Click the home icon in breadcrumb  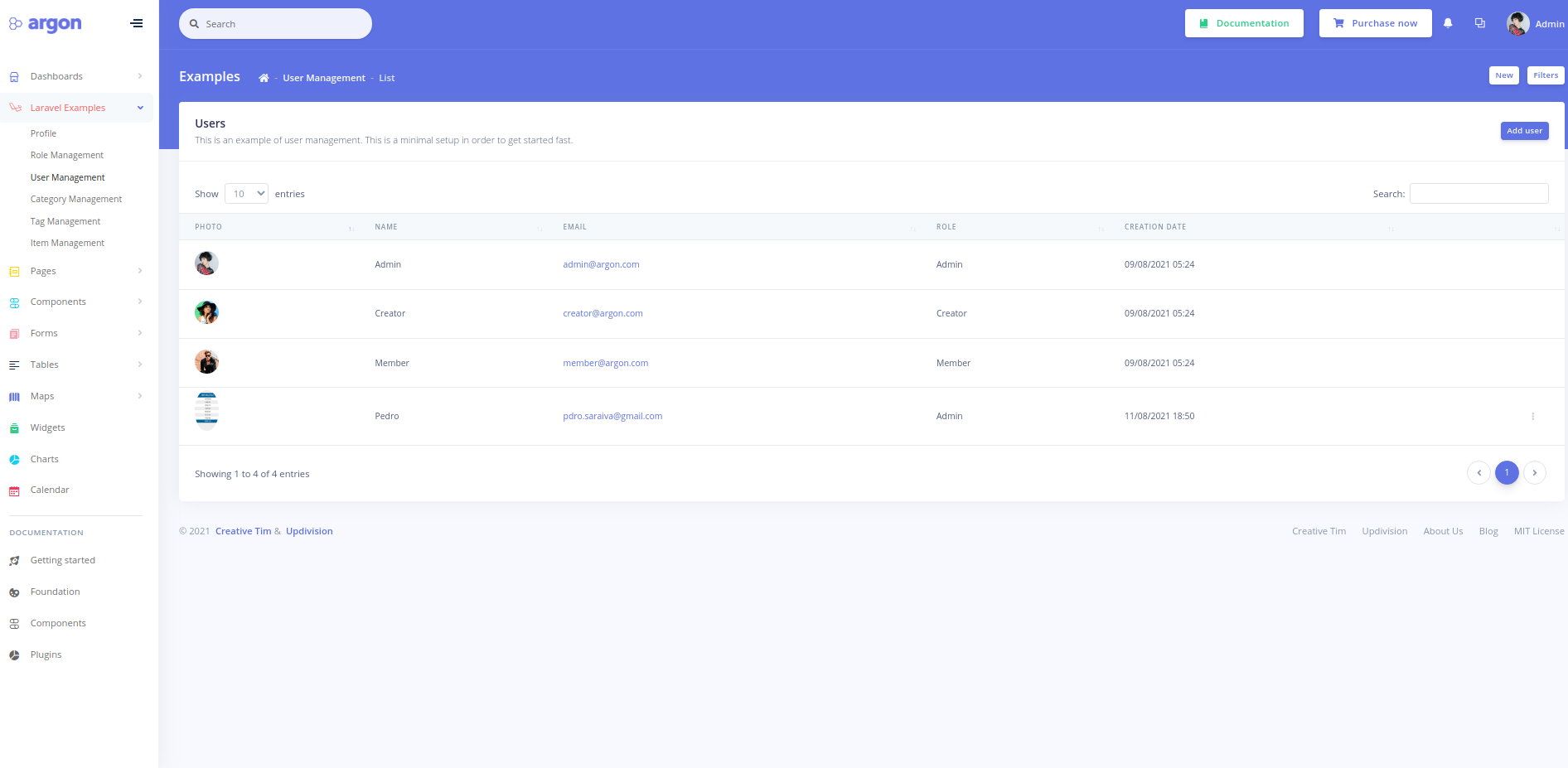[264, 78]
